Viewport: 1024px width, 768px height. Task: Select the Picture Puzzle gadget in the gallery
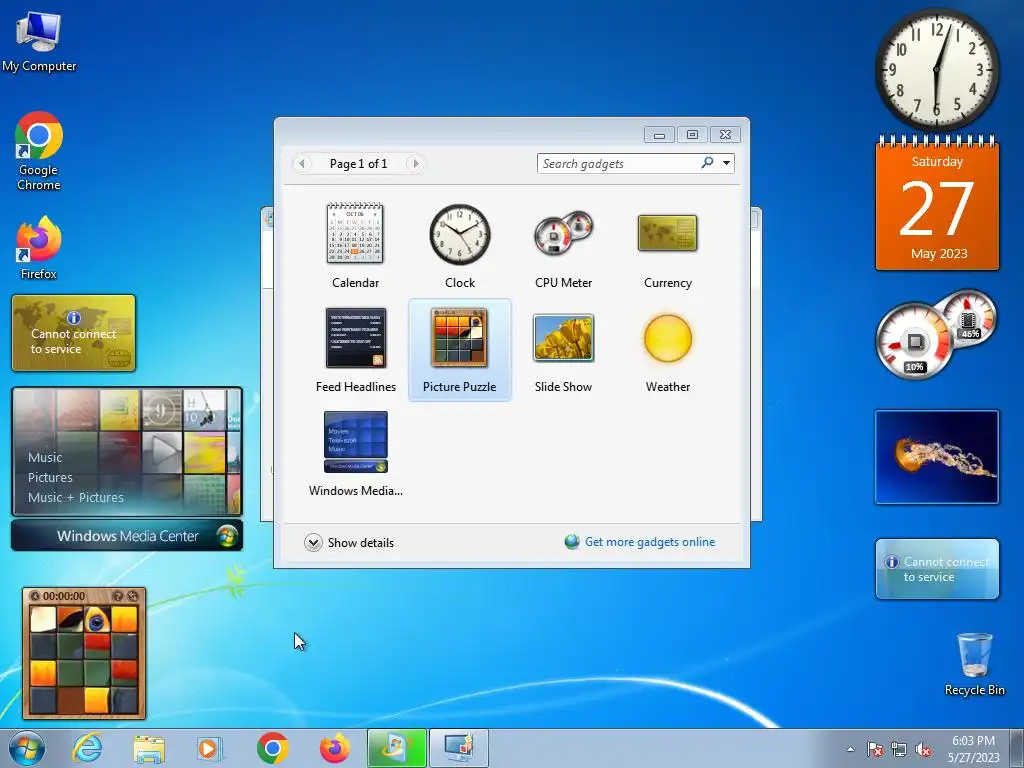click(x=460, y=349)
